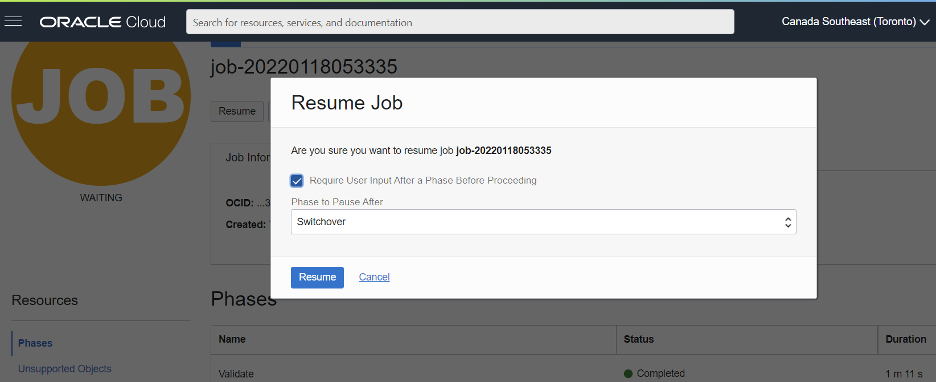Open the hamburger navigation menu
Image resolution: width=936 pixels, height=382 pixels.
[13, 21]
